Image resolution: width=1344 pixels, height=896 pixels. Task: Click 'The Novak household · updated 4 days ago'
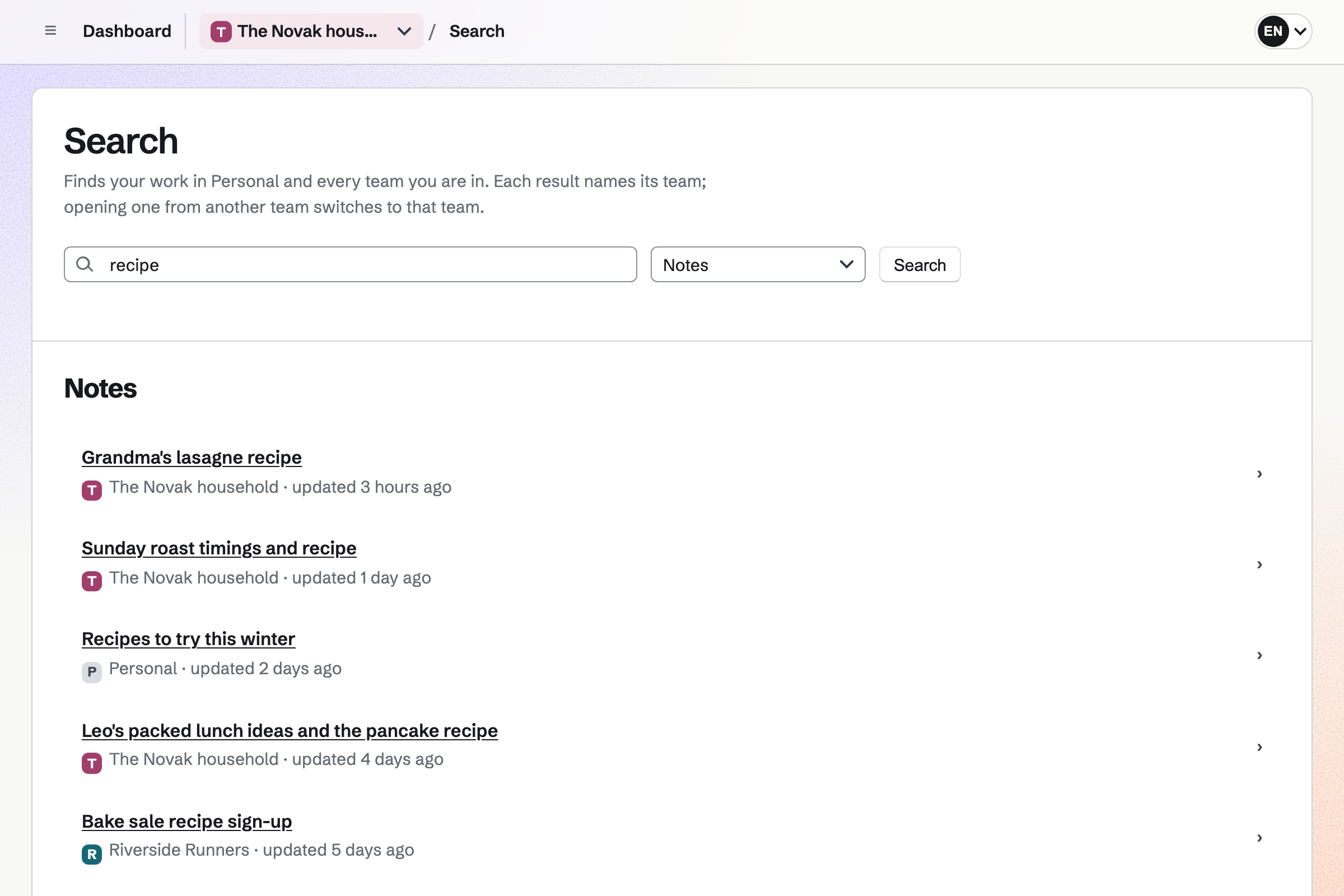[x=276, y=759]
